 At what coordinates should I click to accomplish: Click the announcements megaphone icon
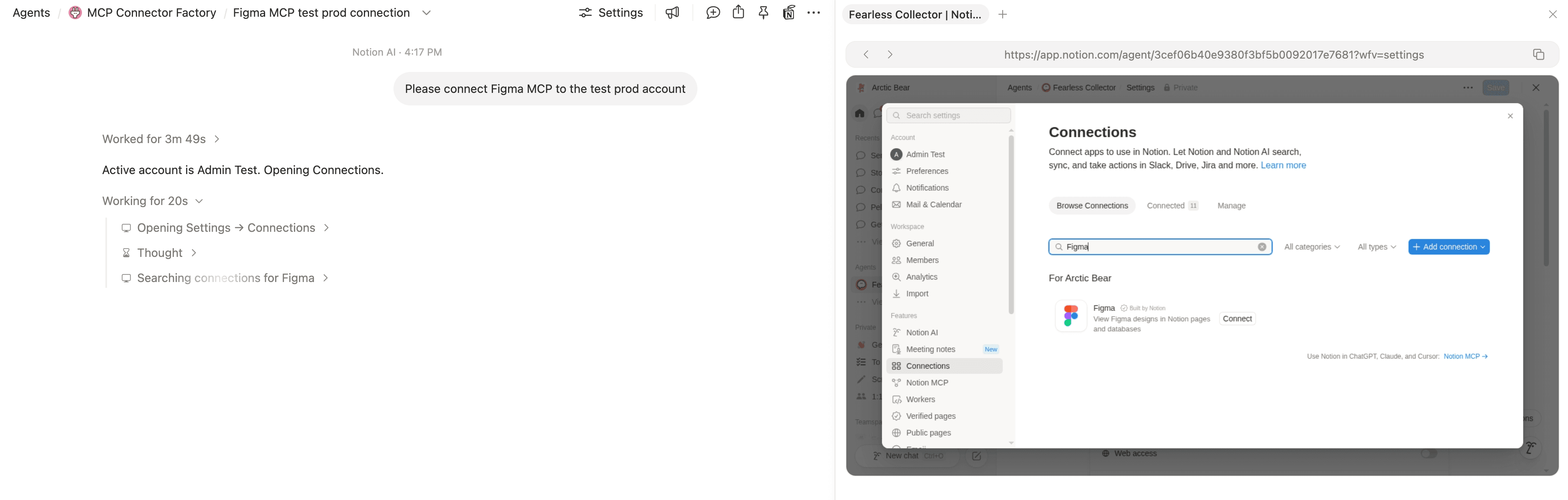pos(672,13)
